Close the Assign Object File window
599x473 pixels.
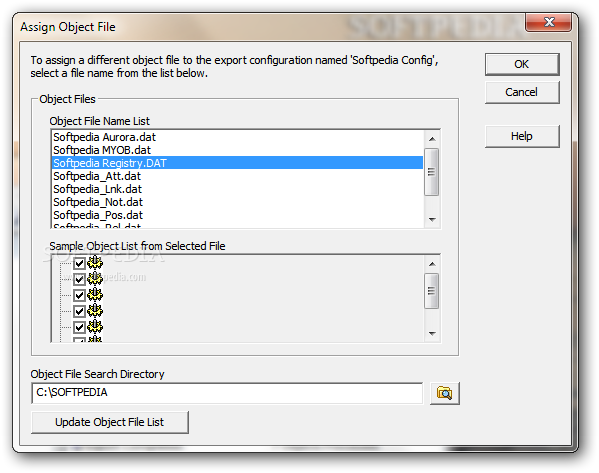549,22
